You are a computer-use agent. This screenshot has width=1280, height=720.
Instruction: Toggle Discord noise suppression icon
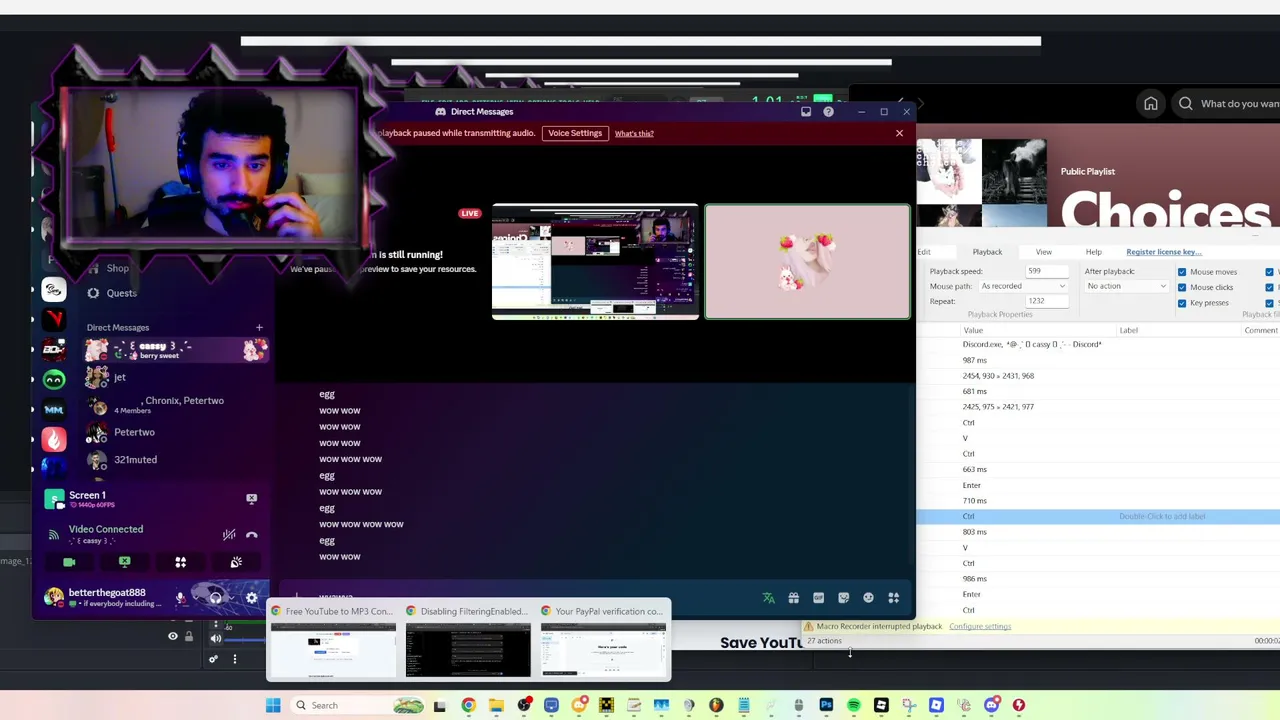click(x=229, y=535)
